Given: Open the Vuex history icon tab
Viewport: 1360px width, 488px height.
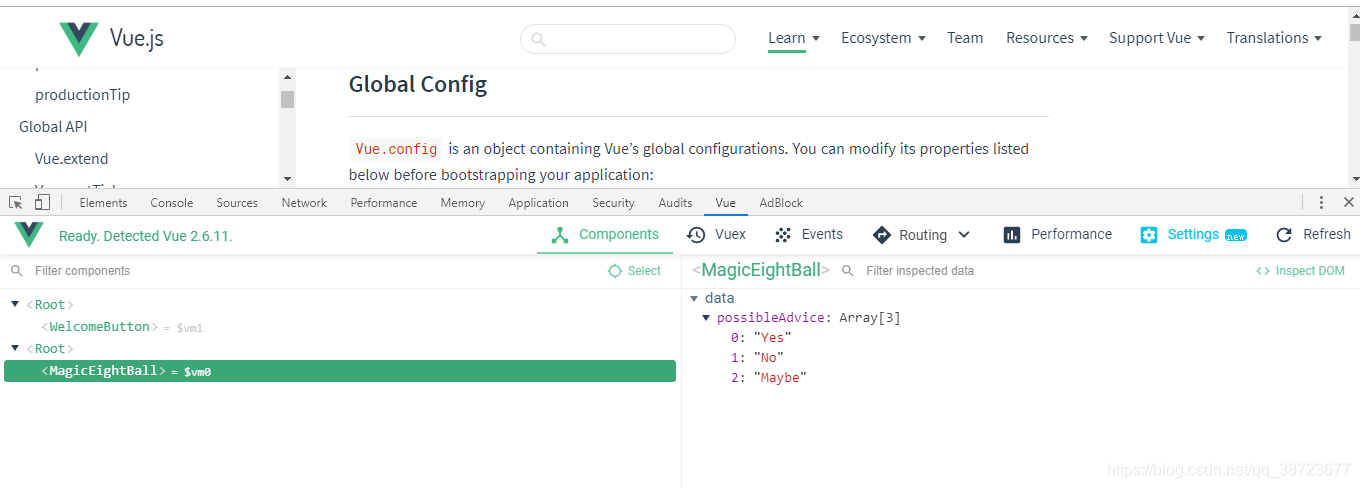Looking at the screenshot, I should pyautogui.click(x=696, y=235).
